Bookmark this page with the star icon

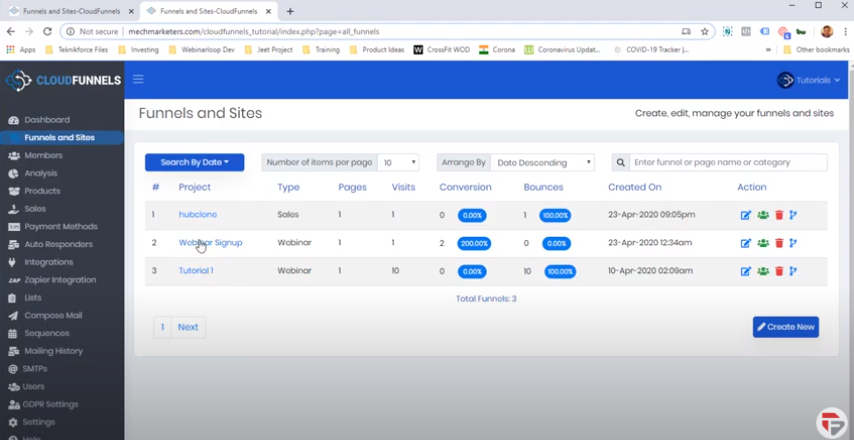tap(704, 31)
